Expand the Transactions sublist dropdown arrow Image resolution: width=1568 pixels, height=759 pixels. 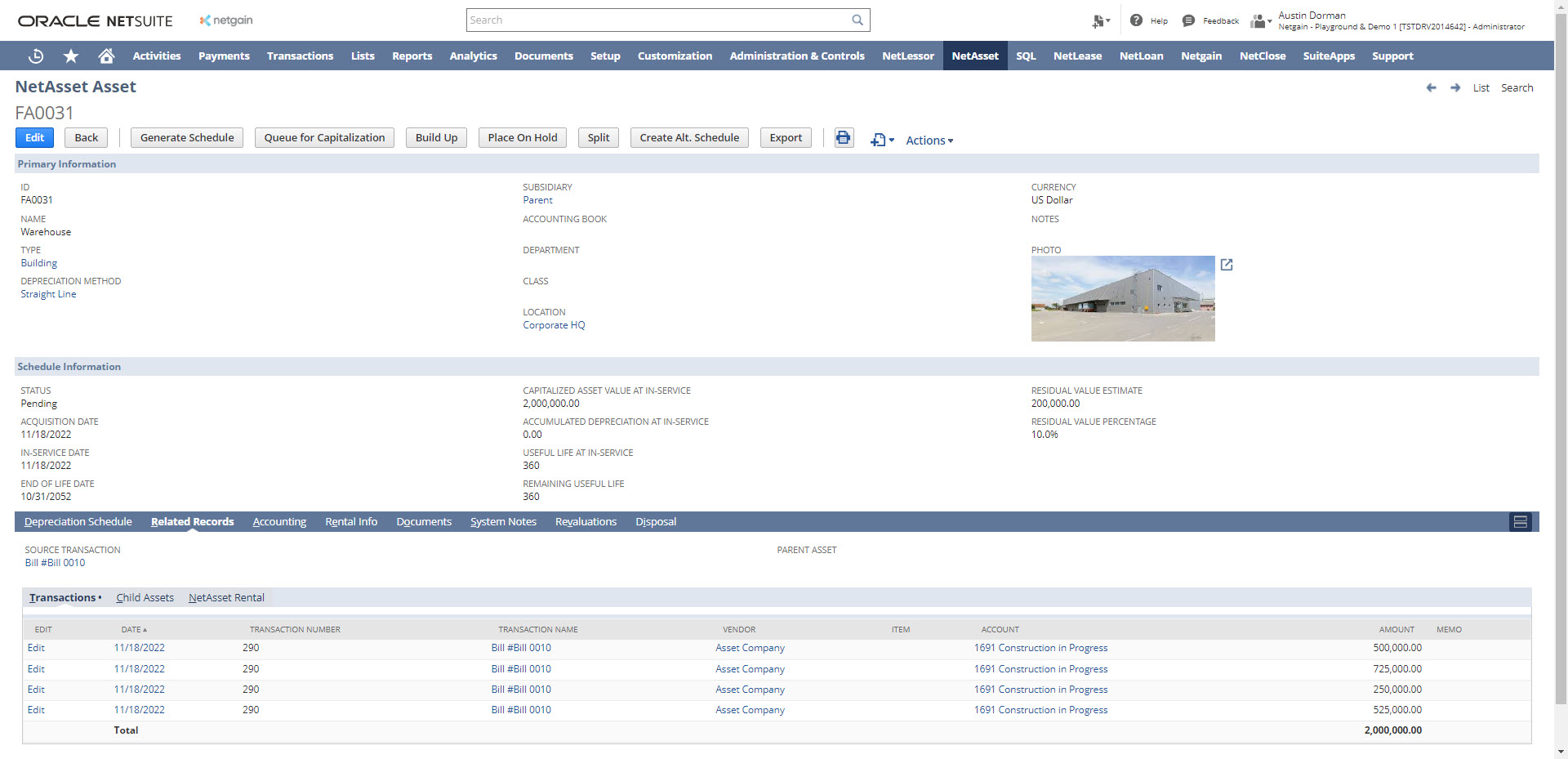[x=99, y=597]
